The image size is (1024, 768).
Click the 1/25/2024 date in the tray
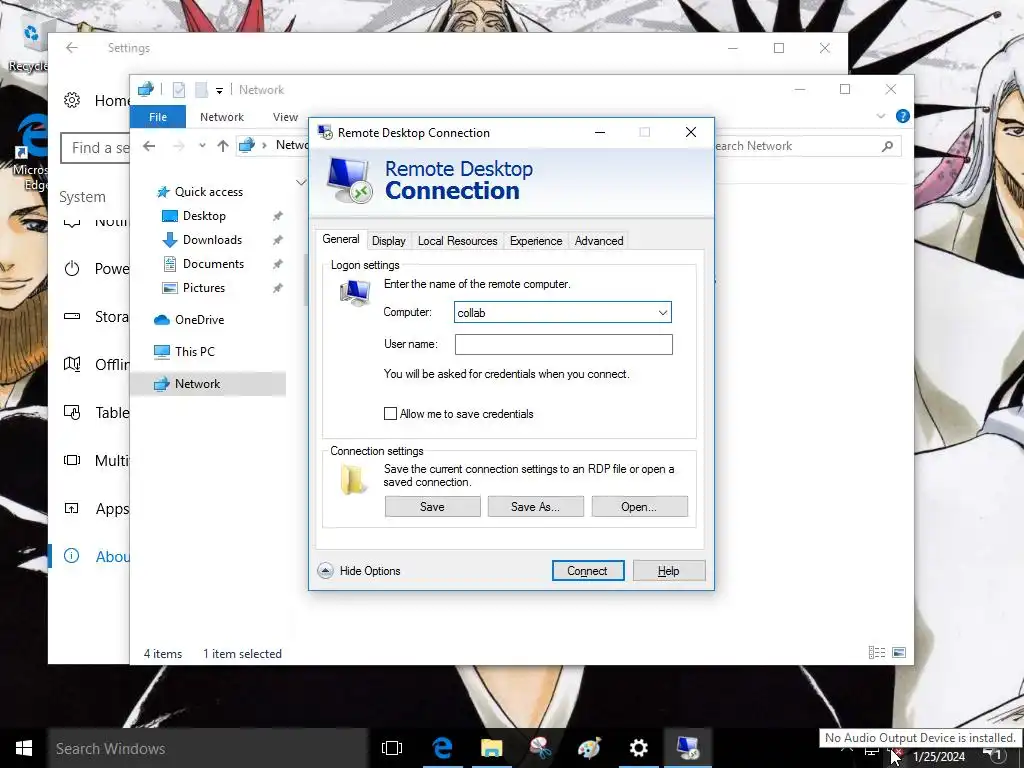tap(939, 757)
